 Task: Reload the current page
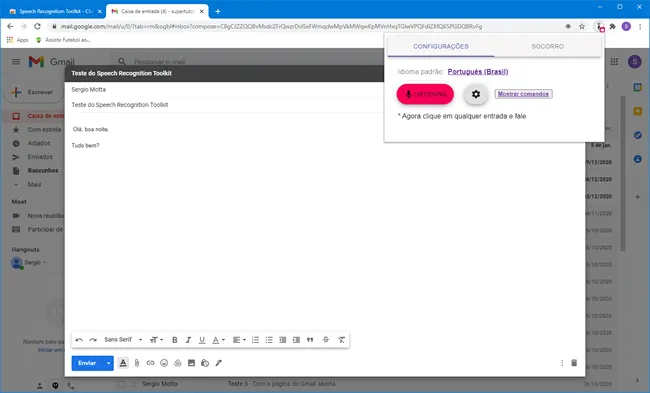coord(37,27)
